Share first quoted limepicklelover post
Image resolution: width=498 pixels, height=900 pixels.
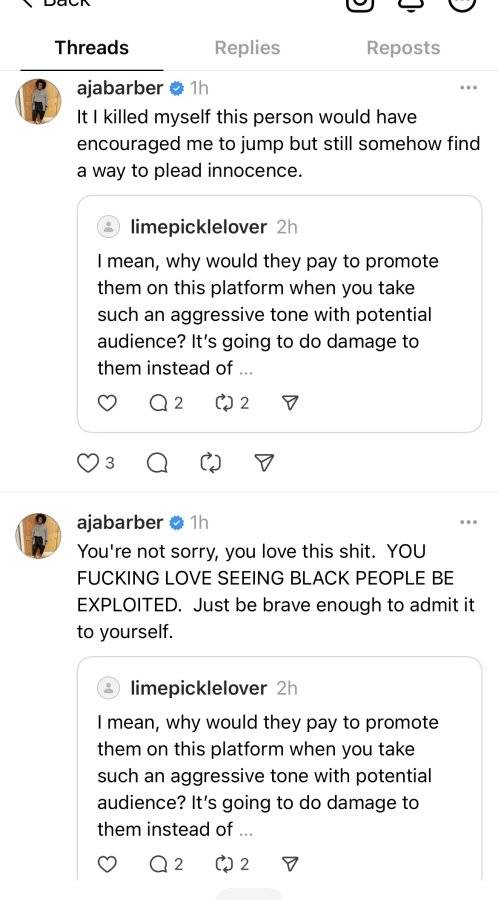(x=291, y=404)
